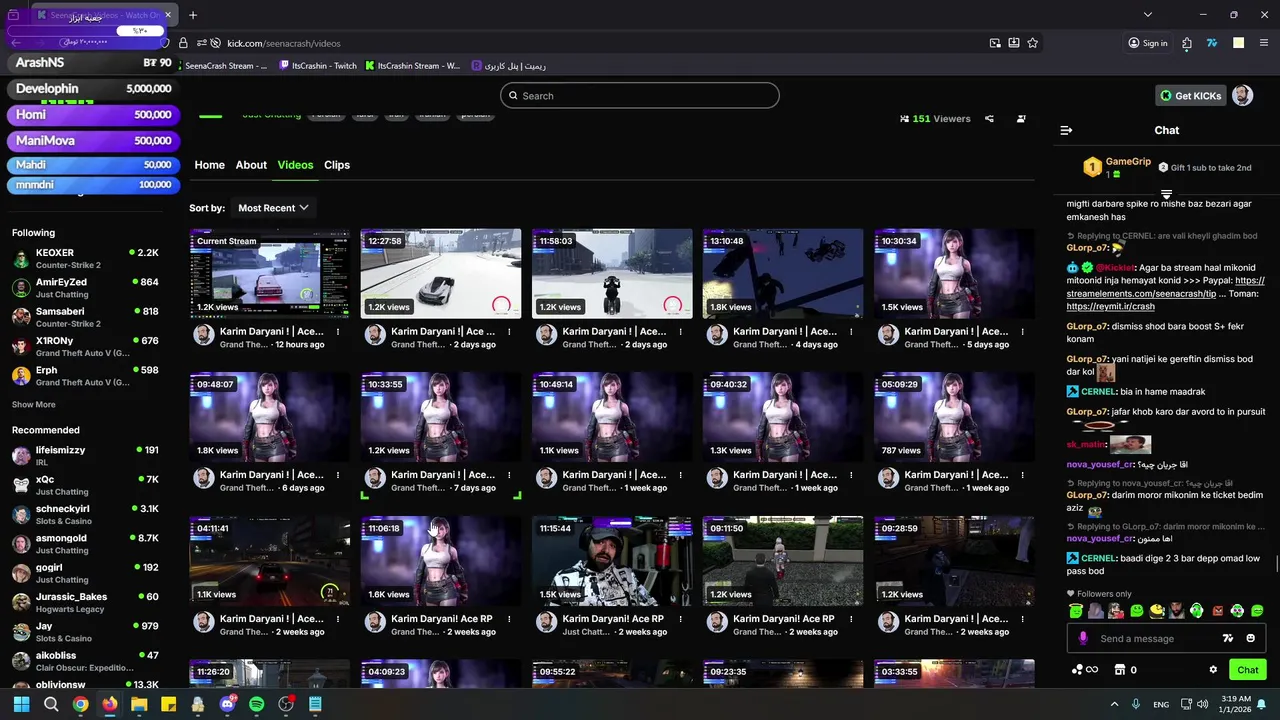
Task: Switch to the Home tab
Action: (209, 165)
